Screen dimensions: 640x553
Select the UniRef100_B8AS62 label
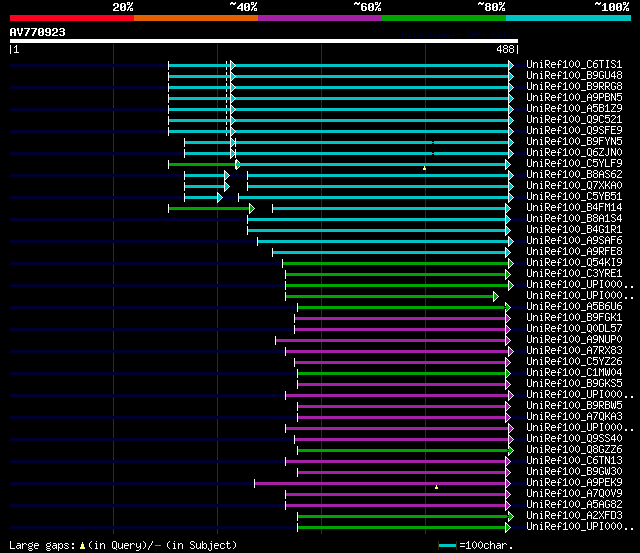tap(574, 175)
